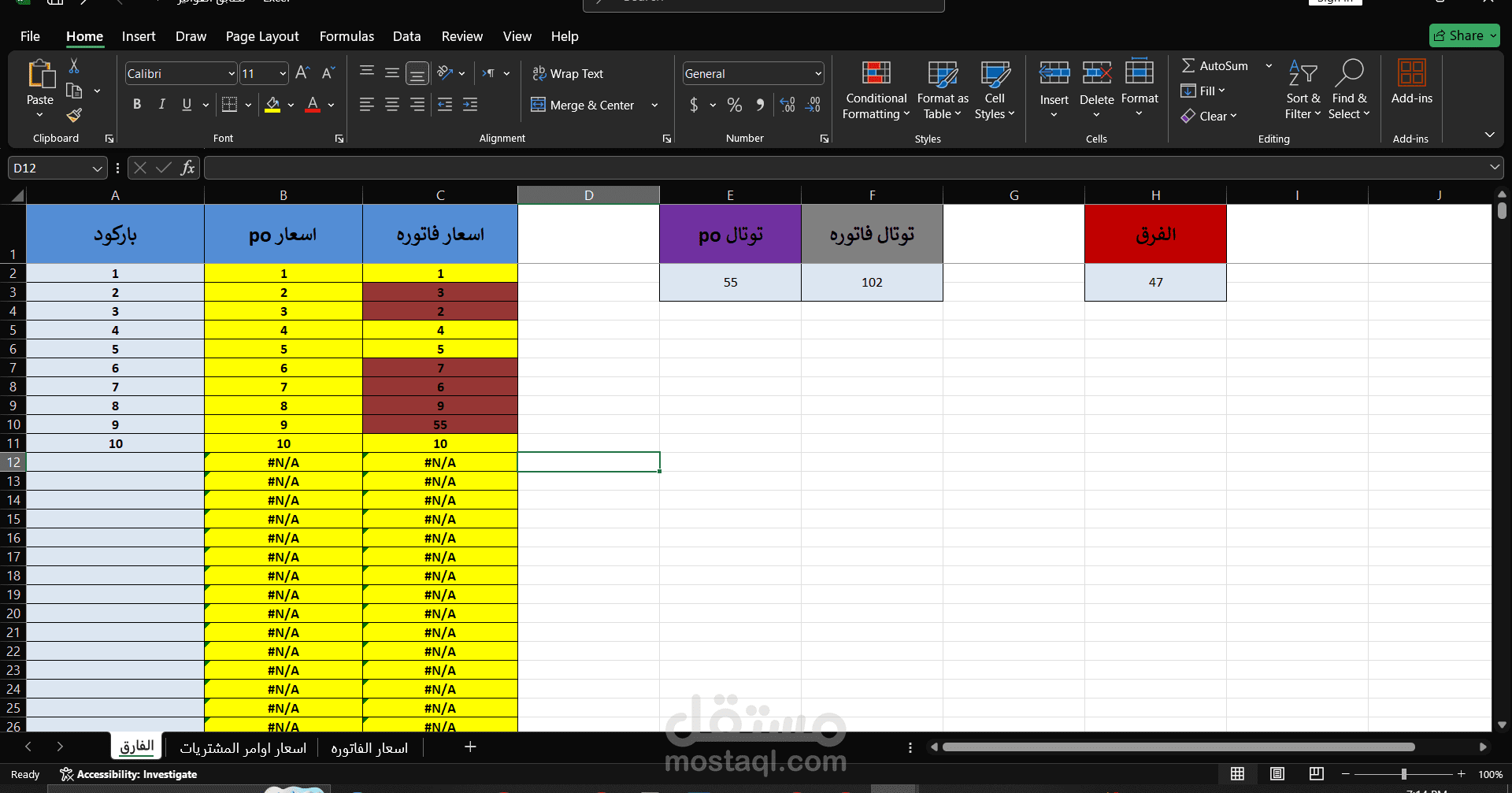Click the Cut scissors icon
This screenshot has height=793, width=1512.
tap(74, 65)
